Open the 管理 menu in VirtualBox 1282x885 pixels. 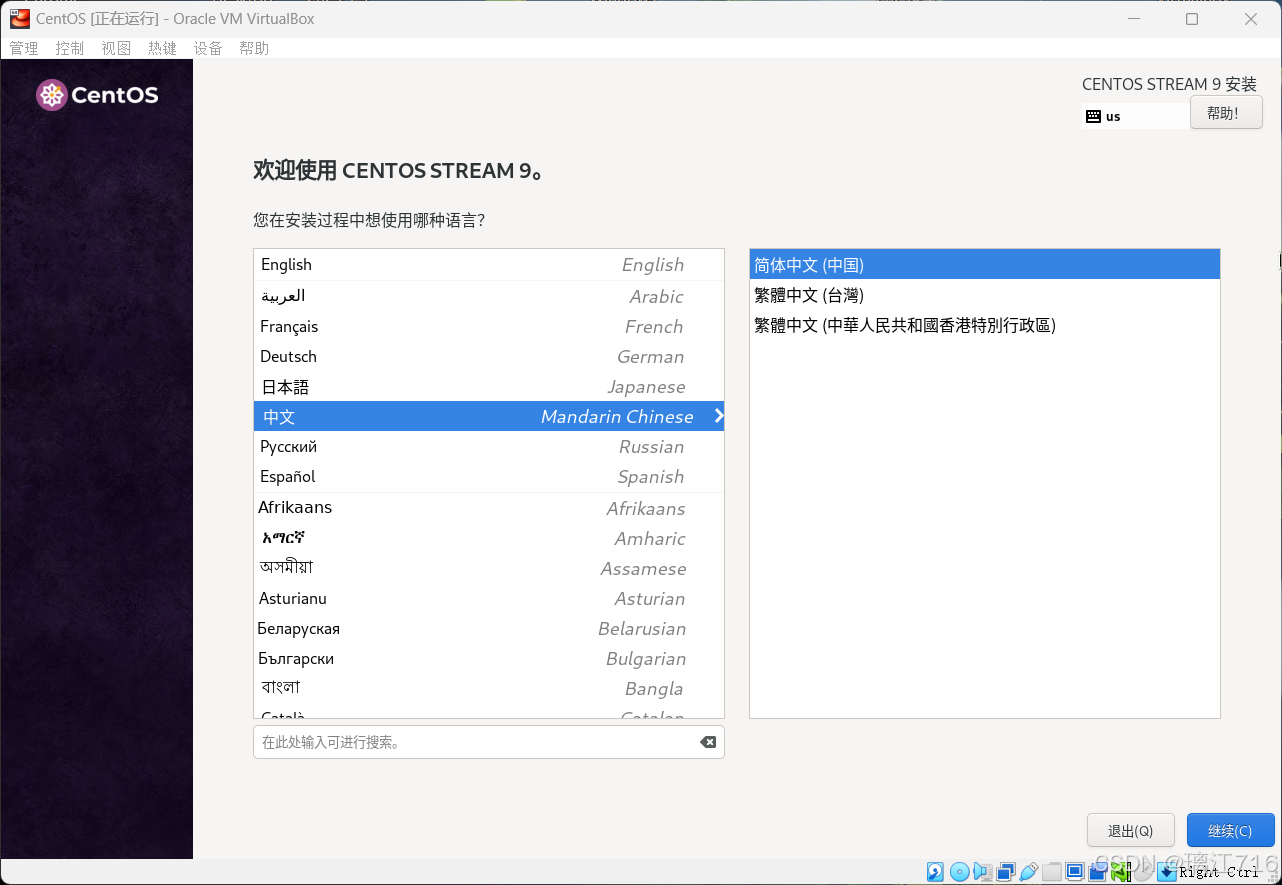tap(23, 47)
